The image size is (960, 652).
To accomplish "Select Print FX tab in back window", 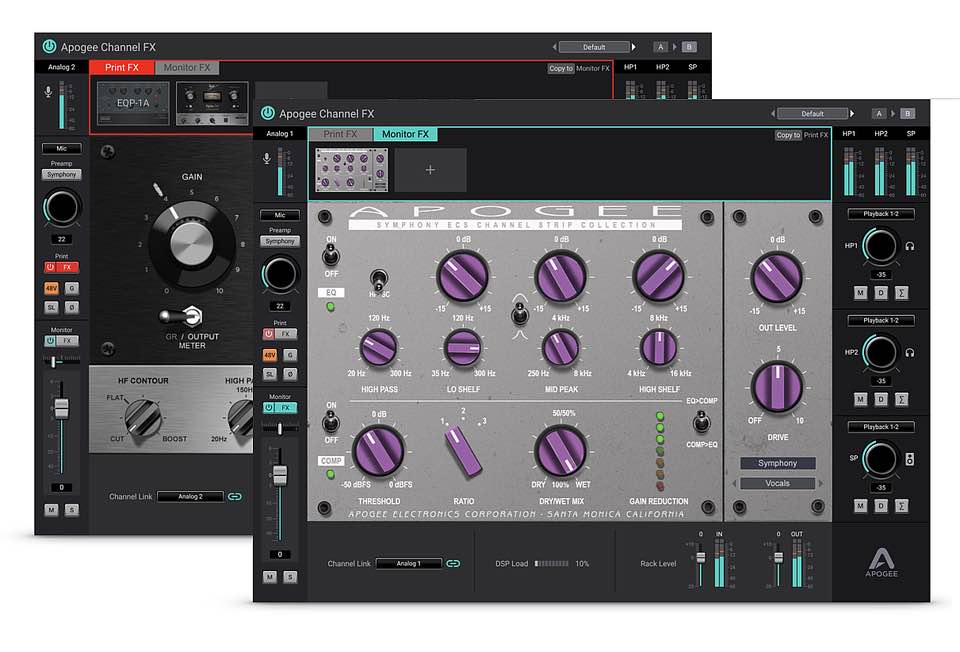I will click(x=121, y=67).
